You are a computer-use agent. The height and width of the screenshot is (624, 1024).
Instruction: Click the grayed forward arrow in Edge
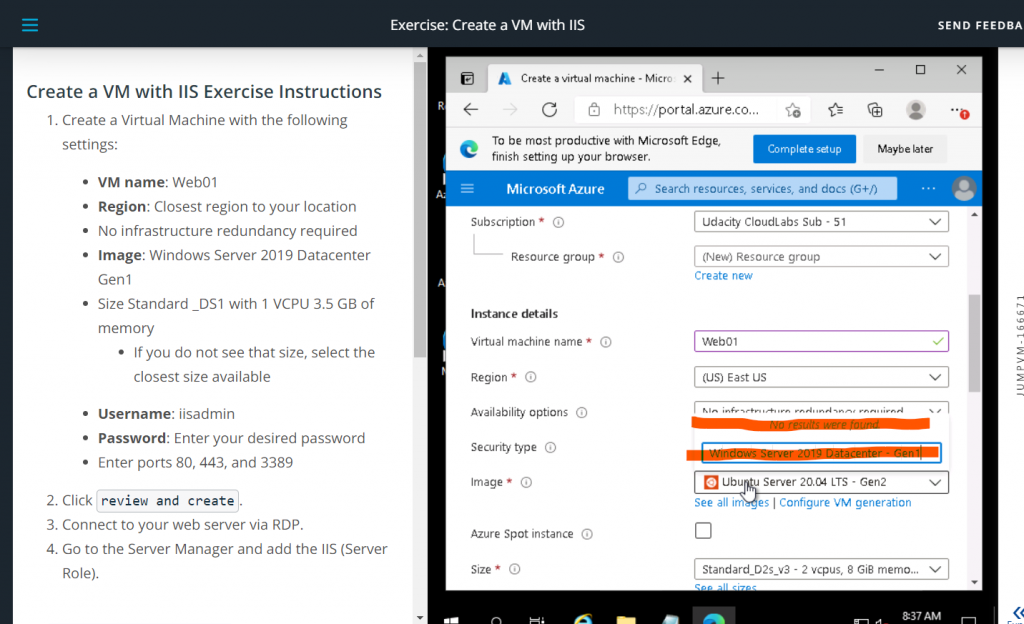click(510, 110)
